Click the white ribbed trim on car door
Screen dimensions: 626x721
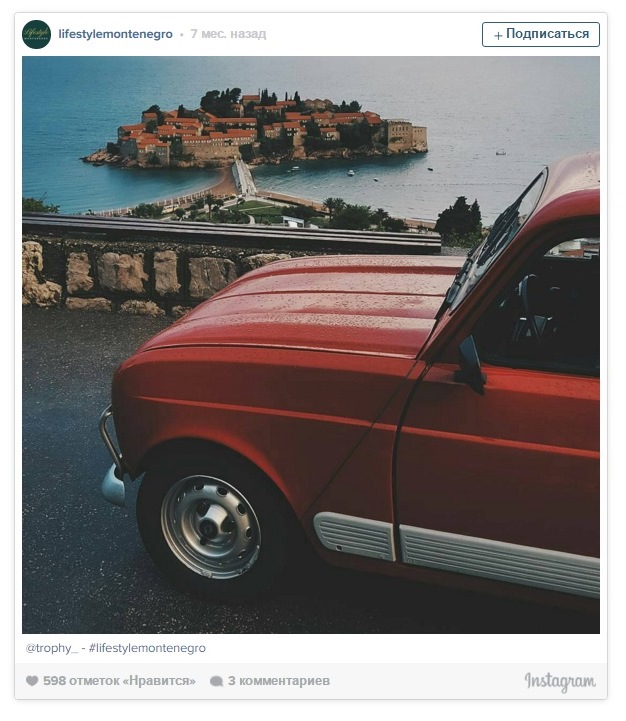pos(500,560)
